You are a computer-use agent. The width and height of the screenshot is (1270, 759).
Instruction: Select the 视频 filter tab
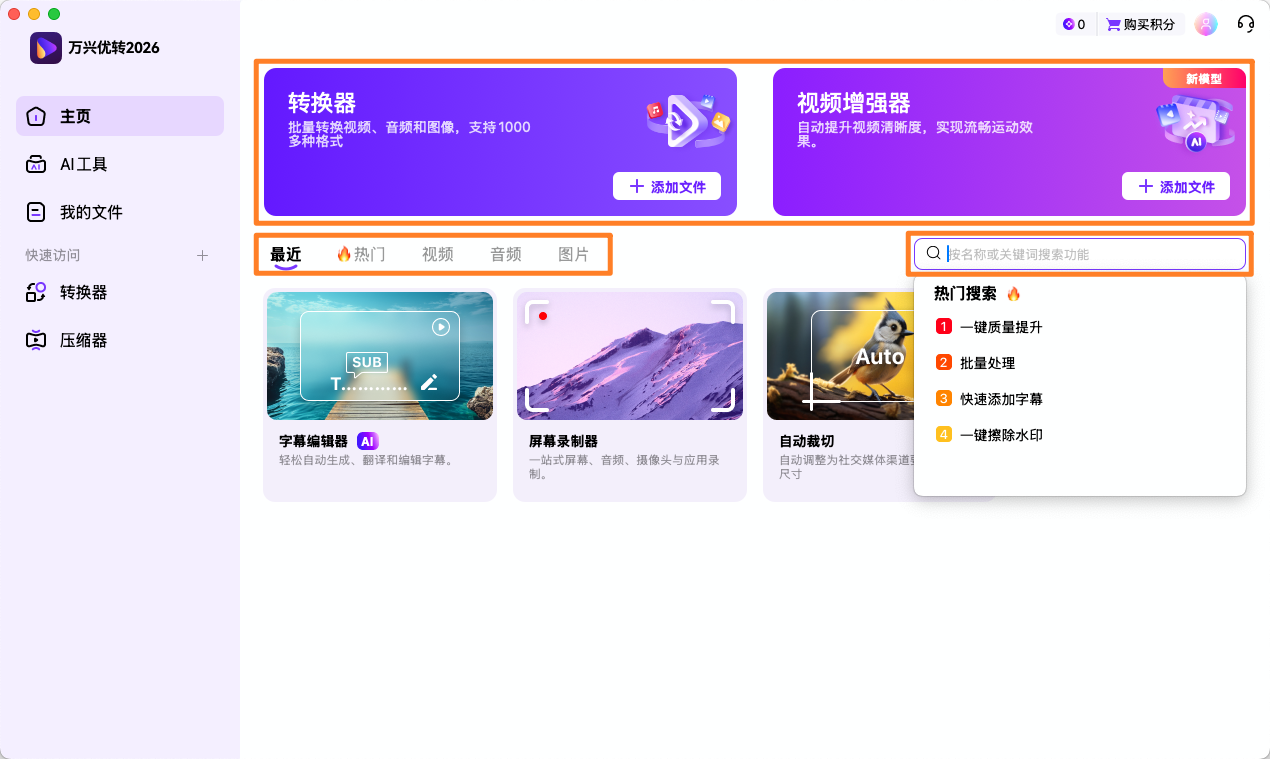[437, 254]
